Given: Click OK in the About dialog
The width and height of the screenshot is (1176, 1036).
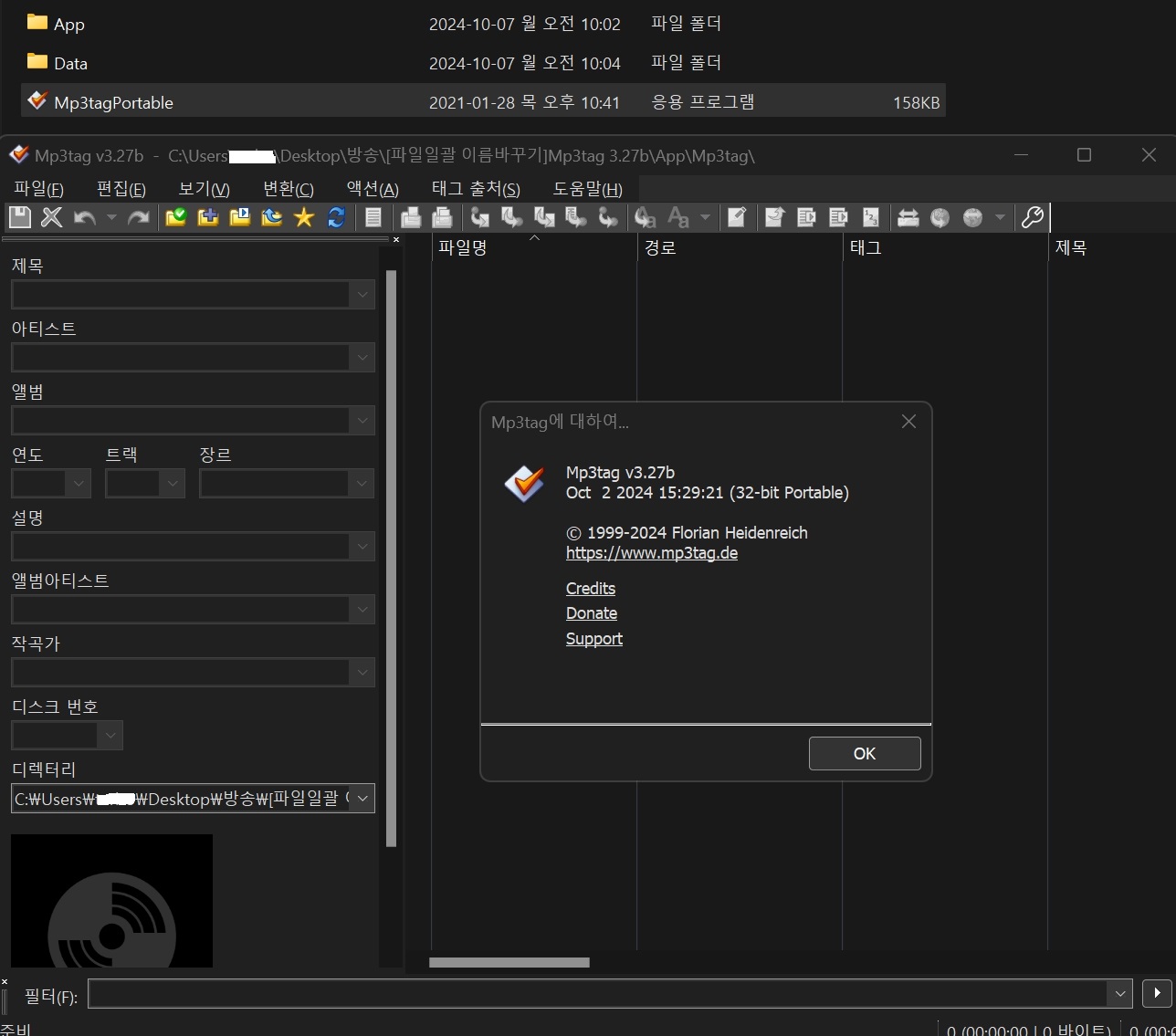Looking at the screenshot, I should [865, 754].
